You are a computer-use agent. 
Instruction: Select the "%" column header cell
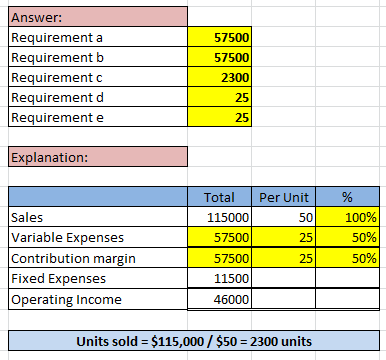[x=348, y=197]
